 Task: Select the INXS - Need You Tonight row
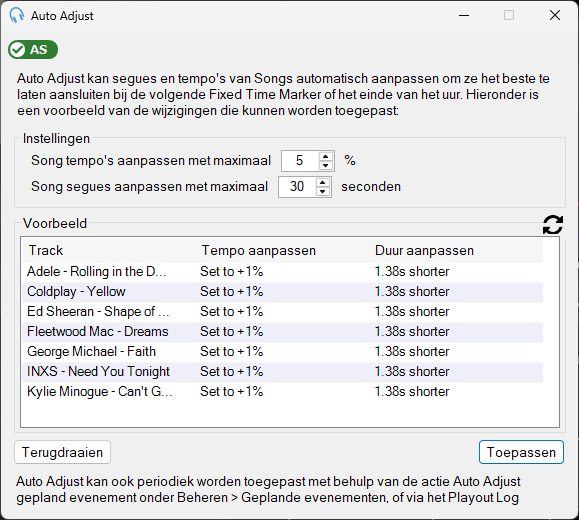(x=282, y=372)
